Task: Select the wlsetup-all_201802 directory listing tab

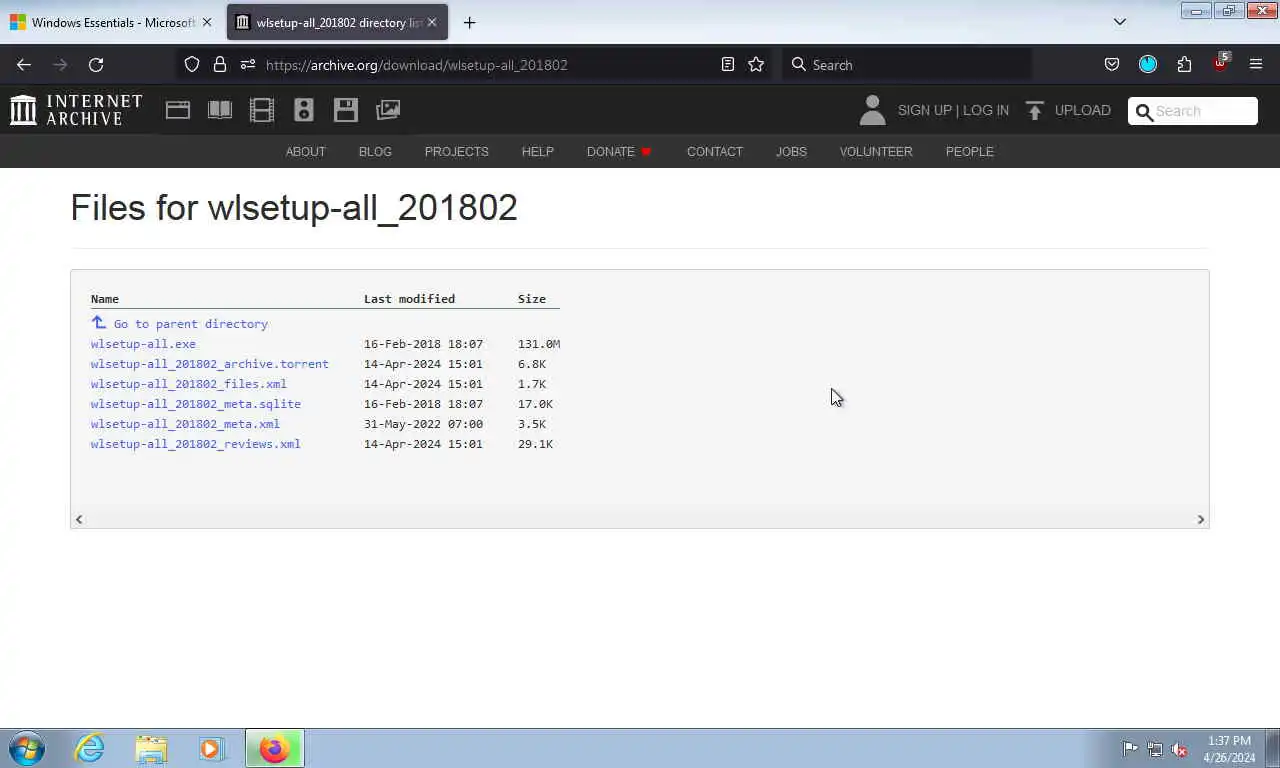Action: [x=337, y=22]
